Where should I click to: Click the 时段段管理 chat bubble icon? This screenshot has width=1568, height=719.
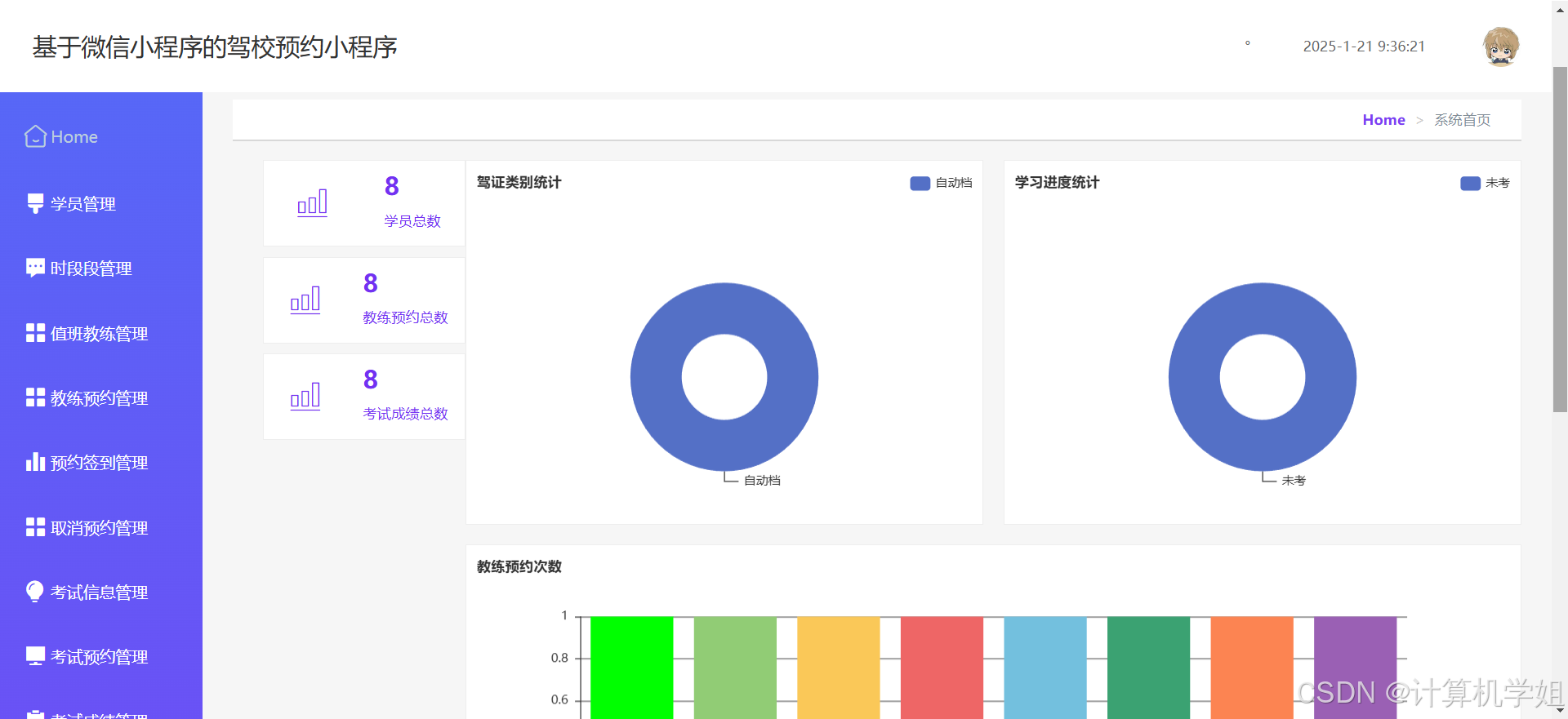pos(35,268)
